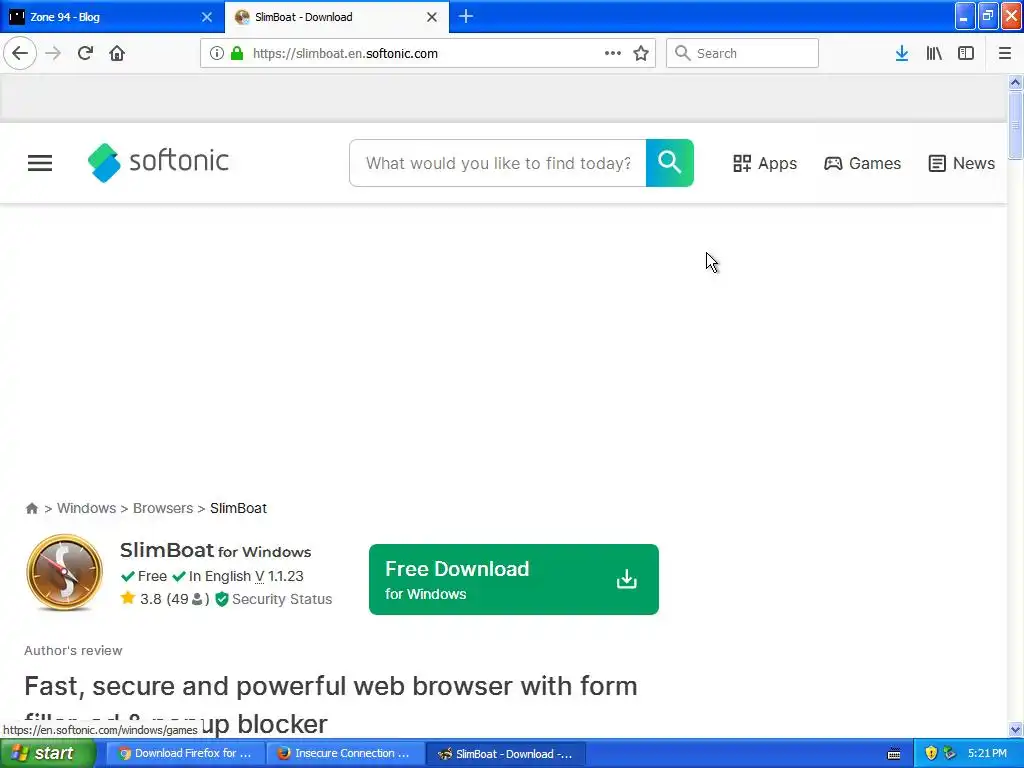Click the yellow security shield tray icon
The height and width of the screenshot is (768, 1024).
click(x=931, y=754)
